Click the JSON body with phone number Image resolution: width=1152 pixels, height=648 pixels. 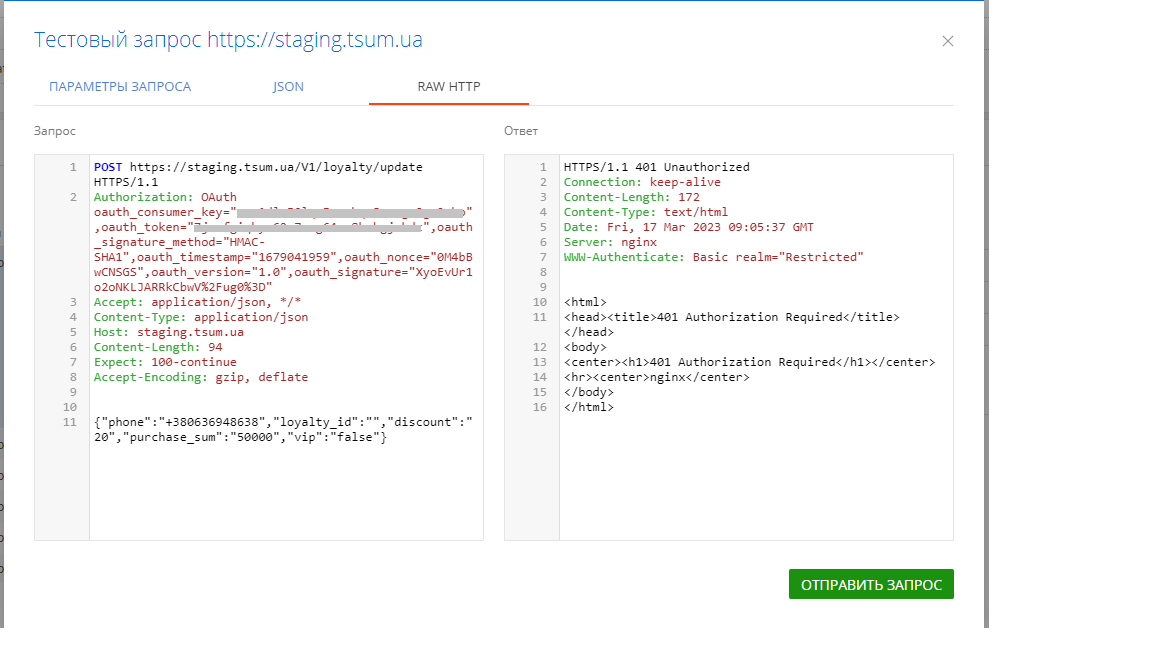pos(283,429)
